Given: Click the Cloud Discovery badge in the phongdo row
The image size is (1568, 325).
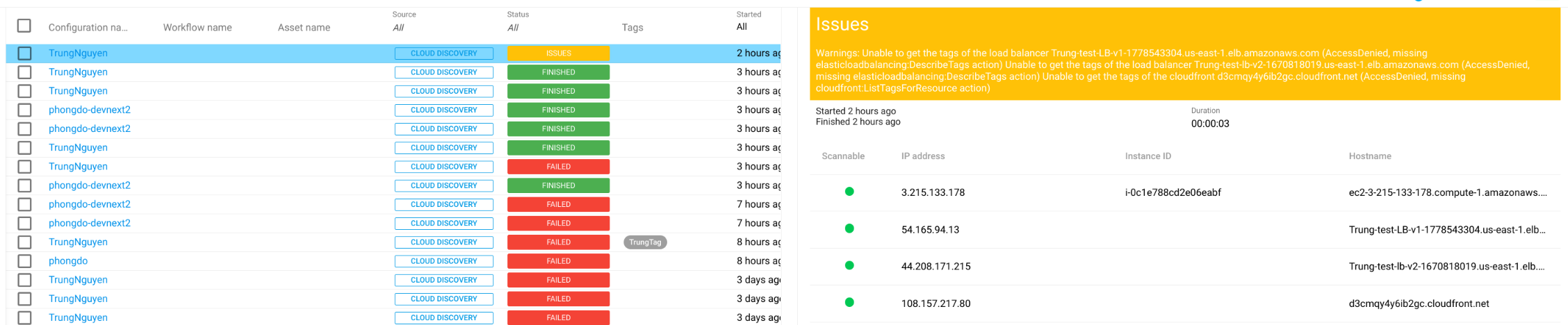Looking at the screenshot, I should 443,261.
